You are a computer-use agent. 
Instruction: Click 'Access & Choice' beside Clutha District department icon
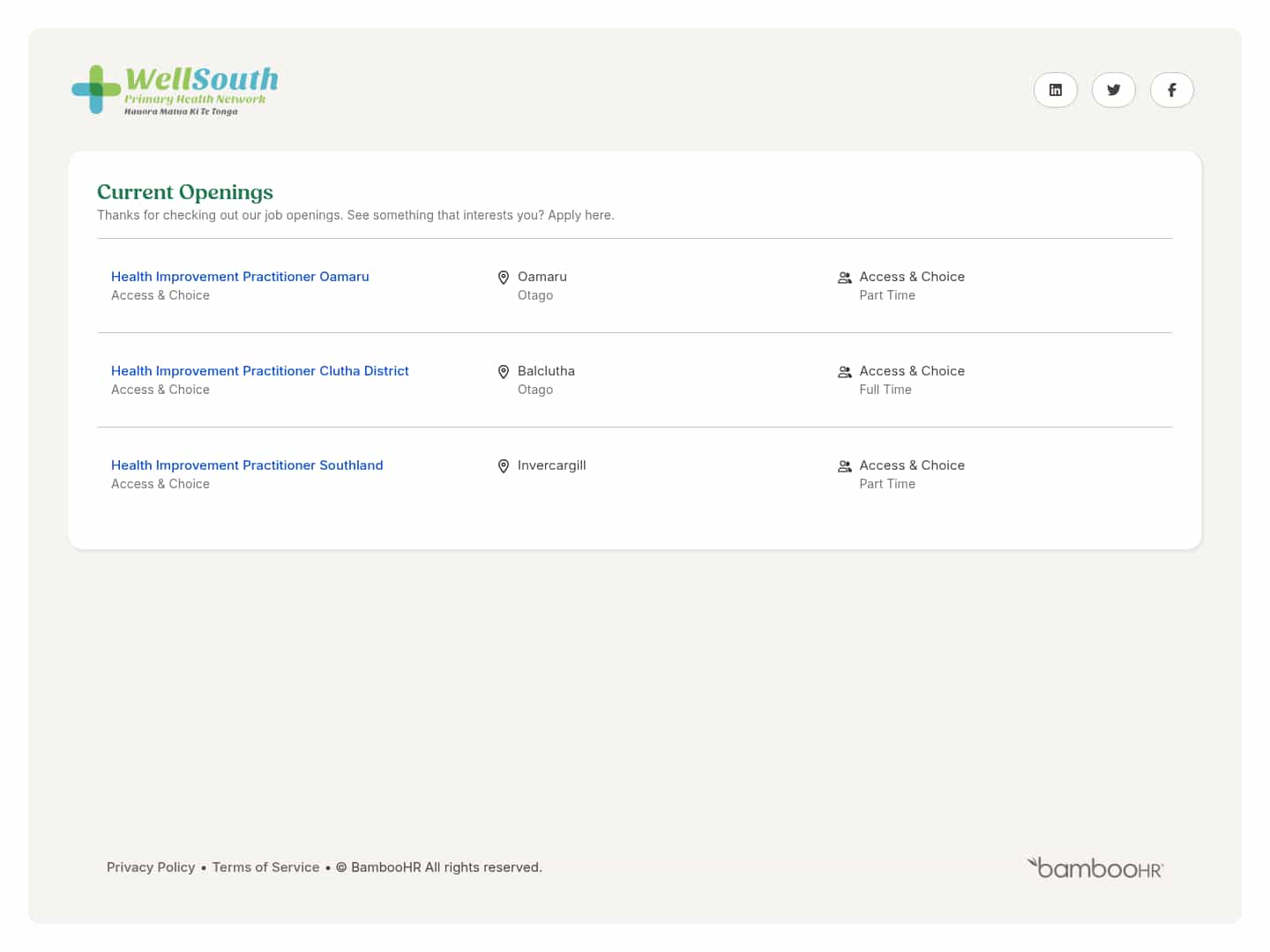click(x=912, y=371)
